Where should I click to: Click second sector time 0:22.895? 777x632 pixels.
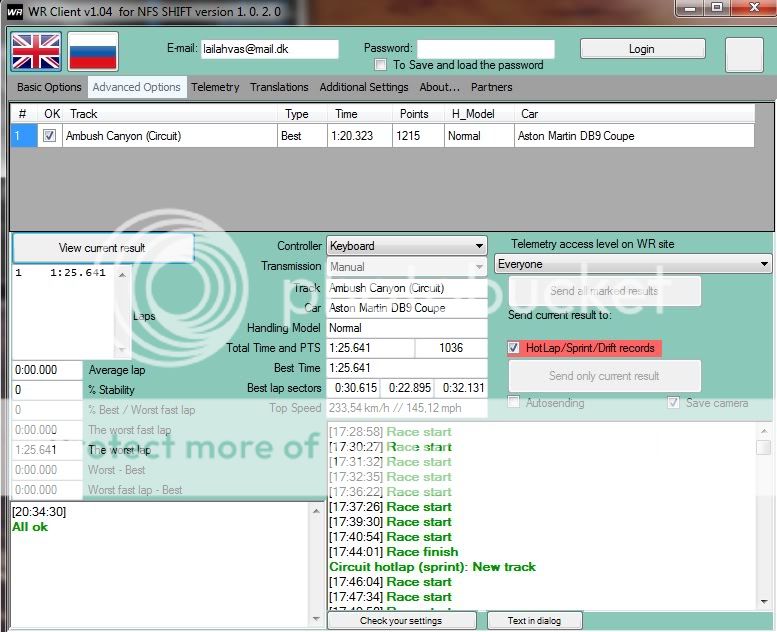pyautogui.click(x=409, y=388)
